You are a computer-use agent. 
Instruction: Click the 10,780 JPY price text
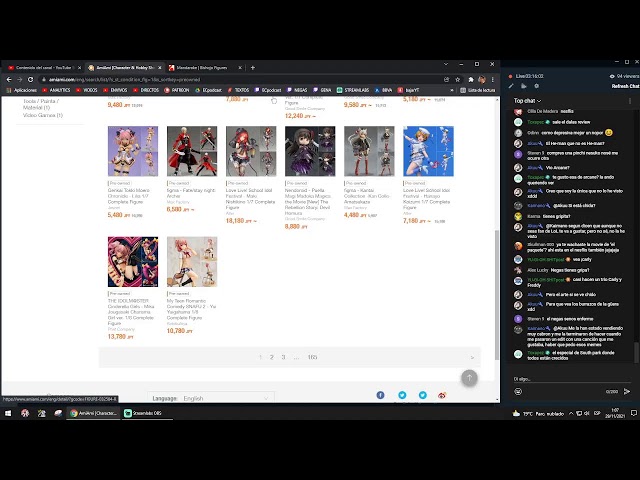click(180, 331)
